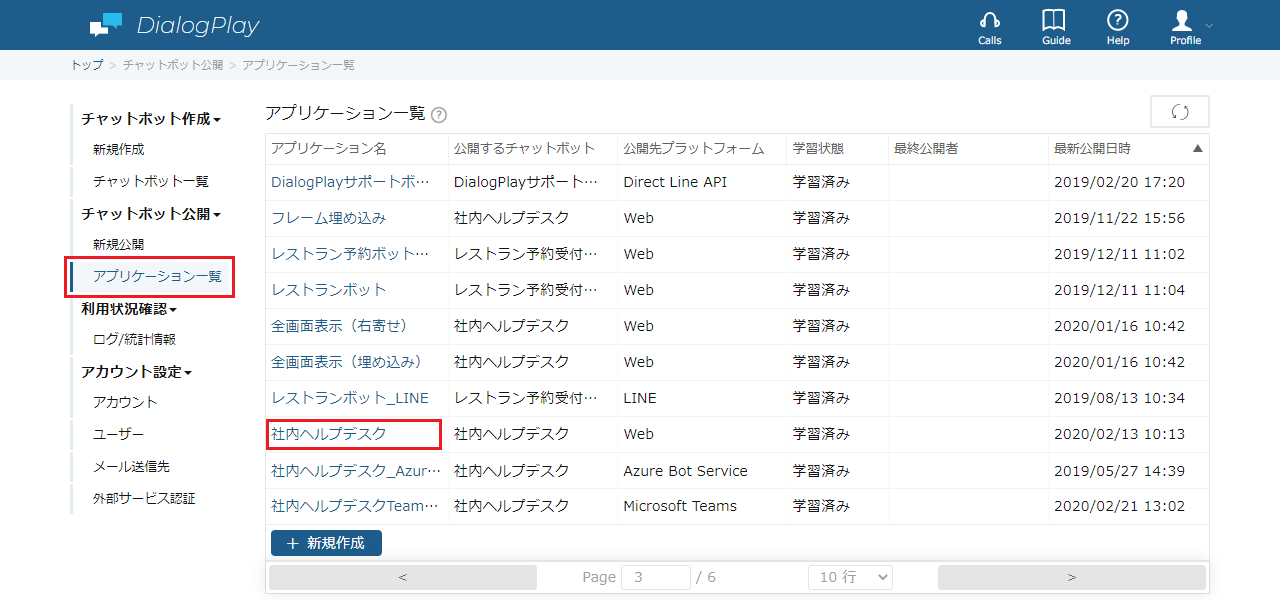This screenshot has width=1280, height=600.
Task: Click the date 2019/05/27 14:39
Action: 1119,470
